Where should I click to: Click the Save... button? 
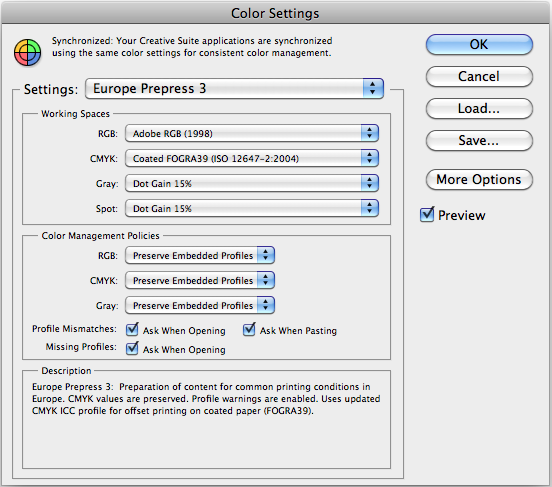click(x=479, y=141)
